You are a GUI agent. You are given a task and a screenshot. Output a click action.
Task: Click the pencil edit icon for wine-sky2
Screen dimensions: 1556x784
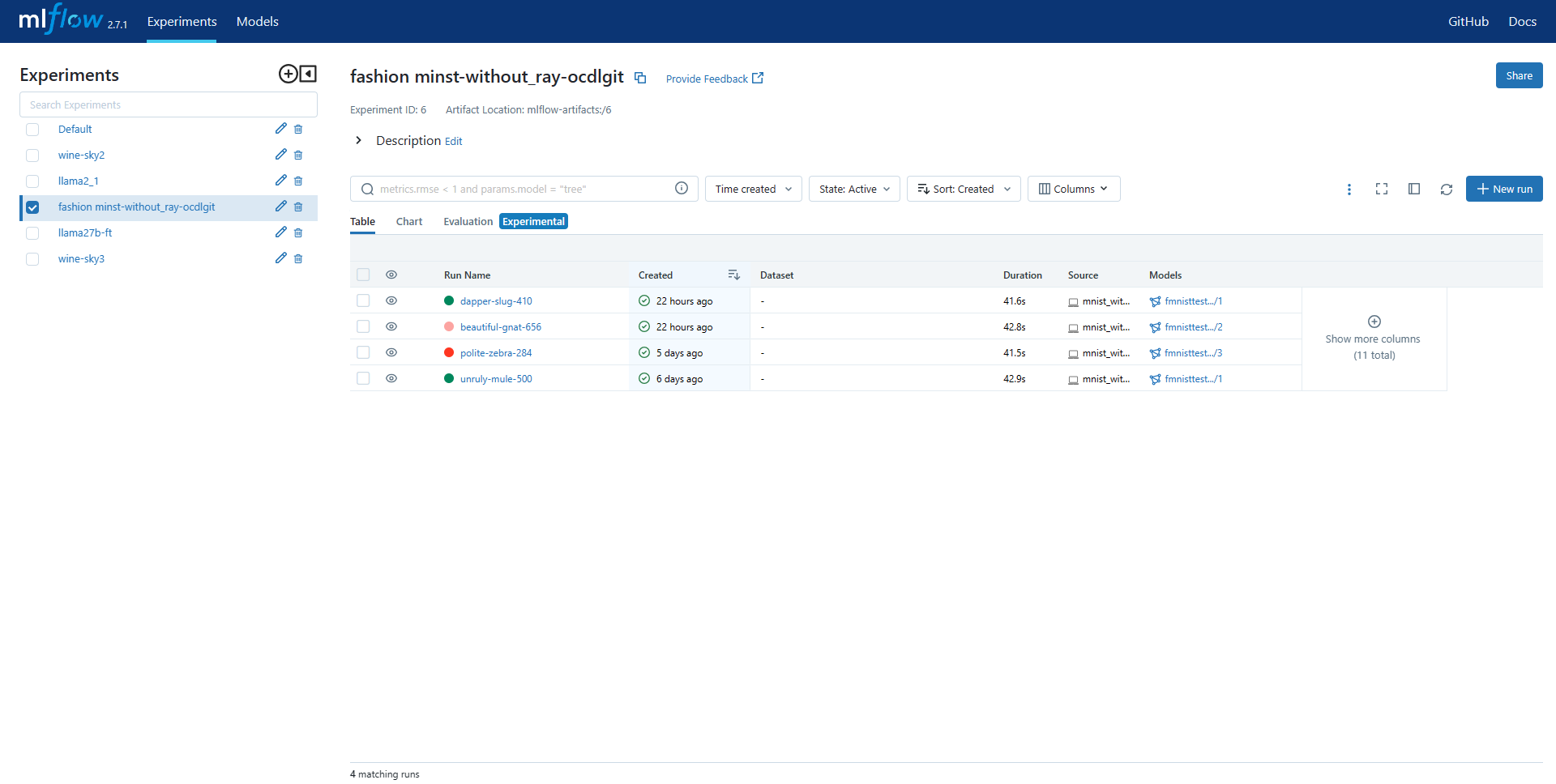[x=280, y=155]
